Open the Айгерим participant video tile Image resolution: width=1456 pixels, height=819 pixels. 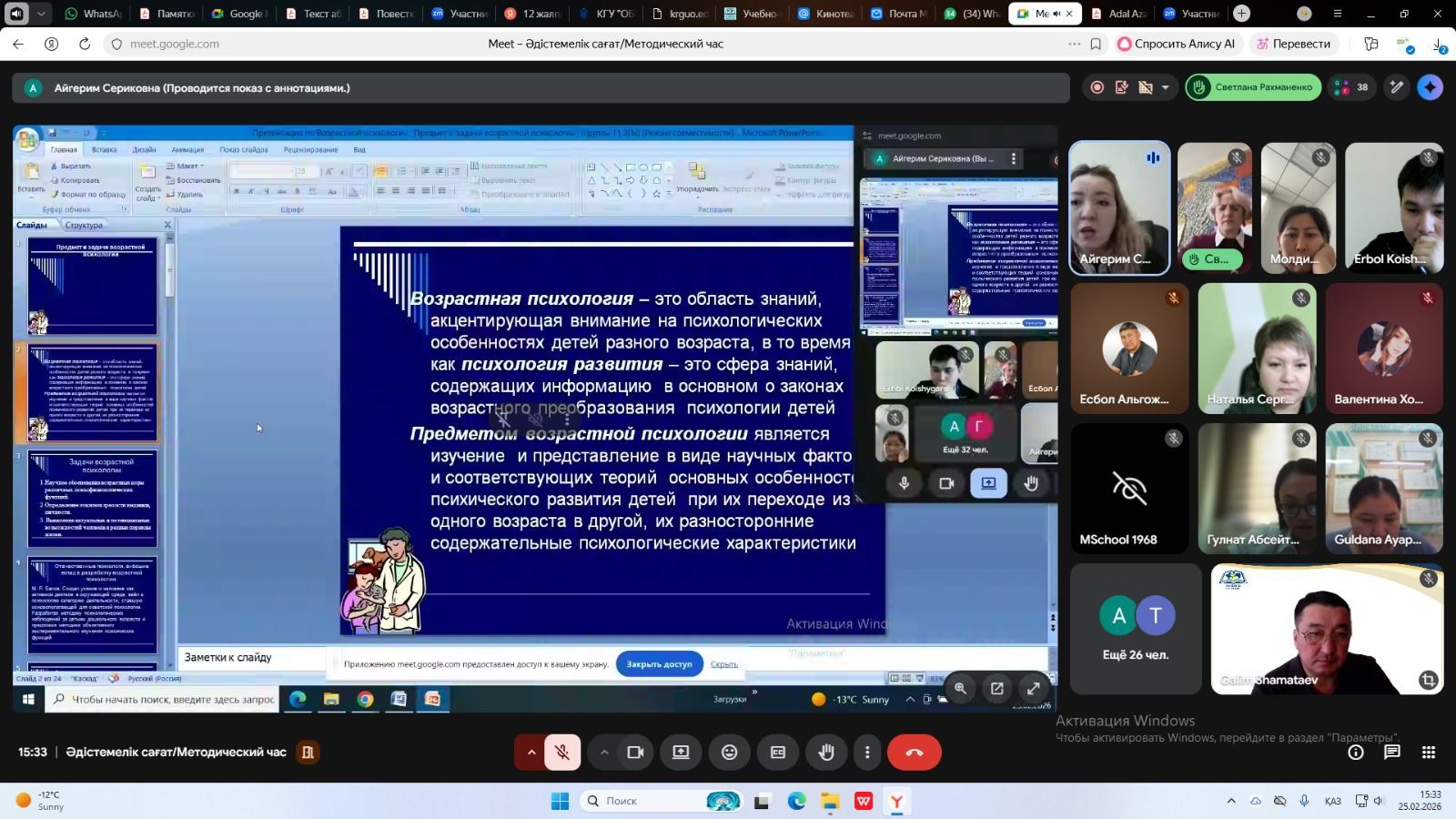(1118, 207)
